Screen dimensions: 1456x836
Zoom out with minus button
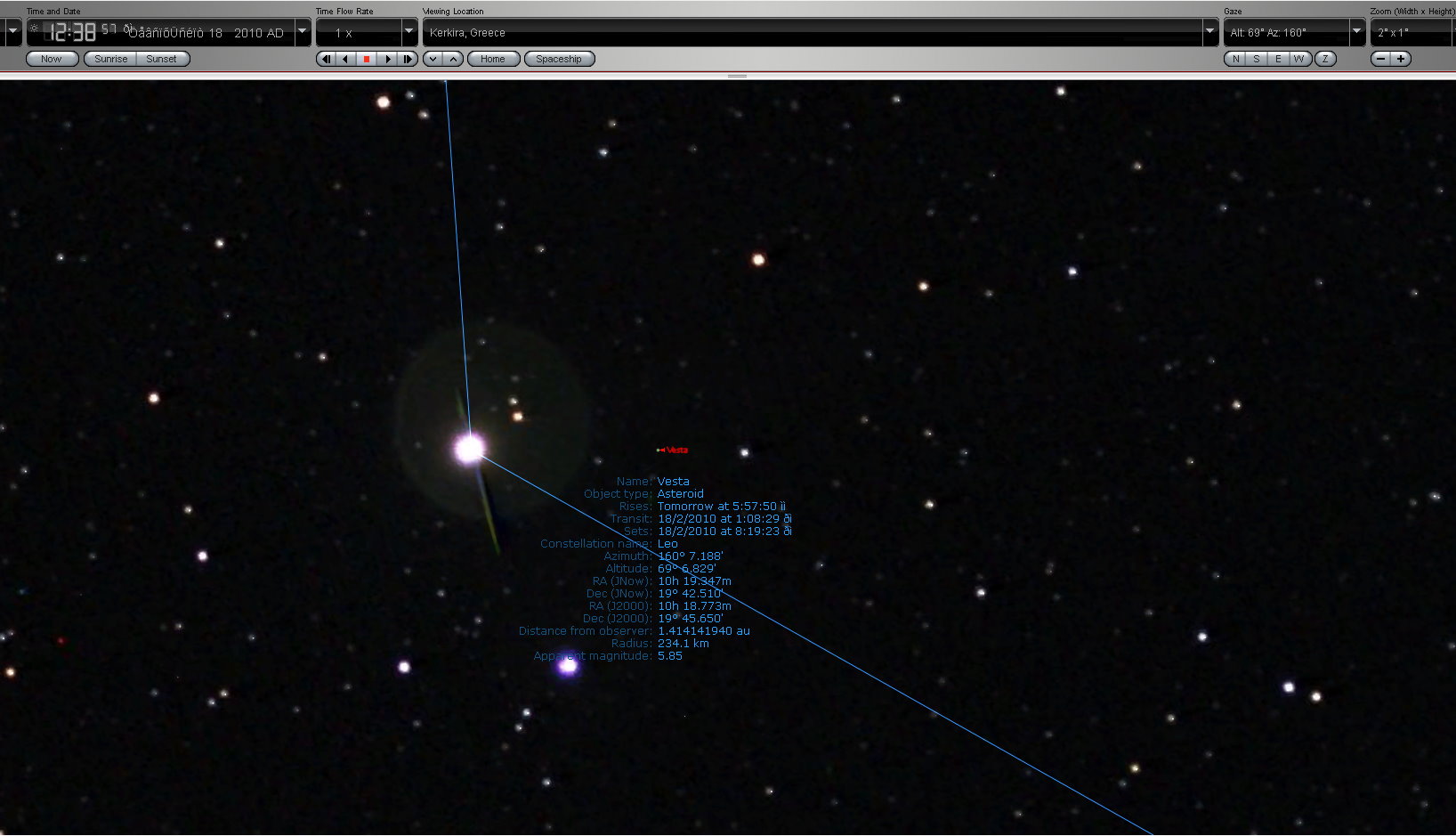coord(1380,59)
